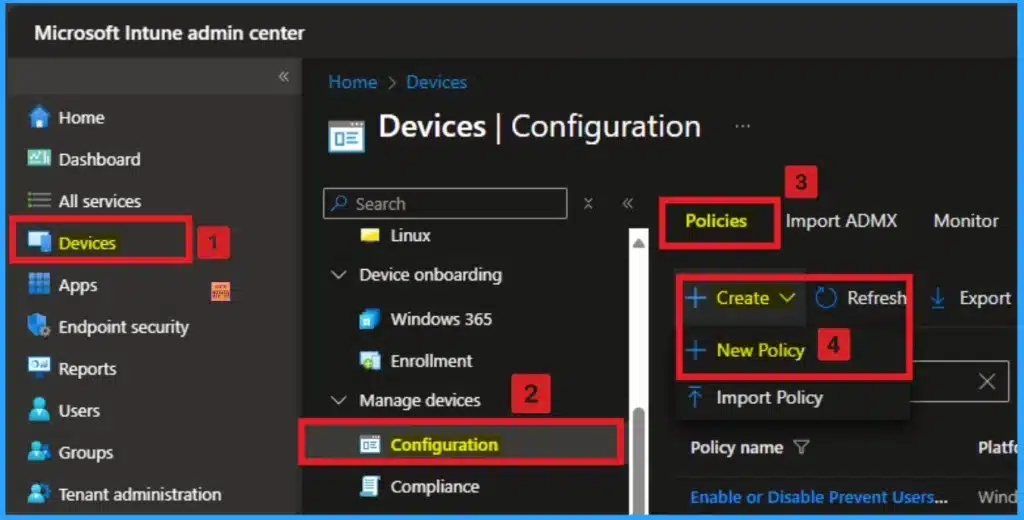This screenshot has width=1024, height=520.
Task: Click the filter icon beside Policy name
Action: (801, 447)
